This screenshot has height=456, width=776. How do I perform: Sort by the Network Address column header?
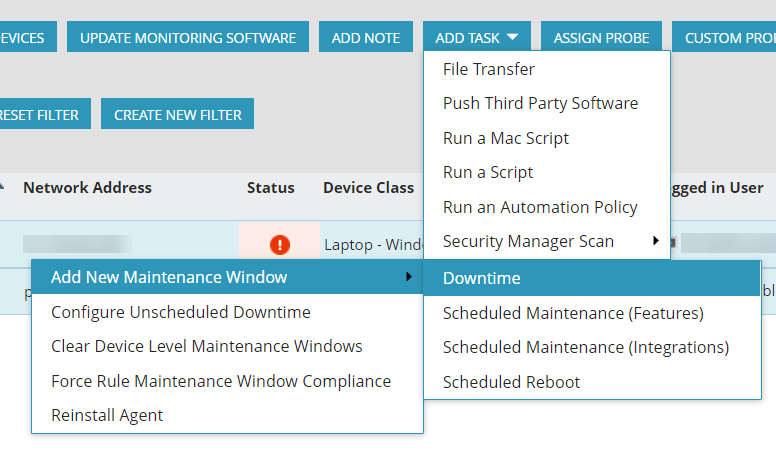(x=88, y=187)
